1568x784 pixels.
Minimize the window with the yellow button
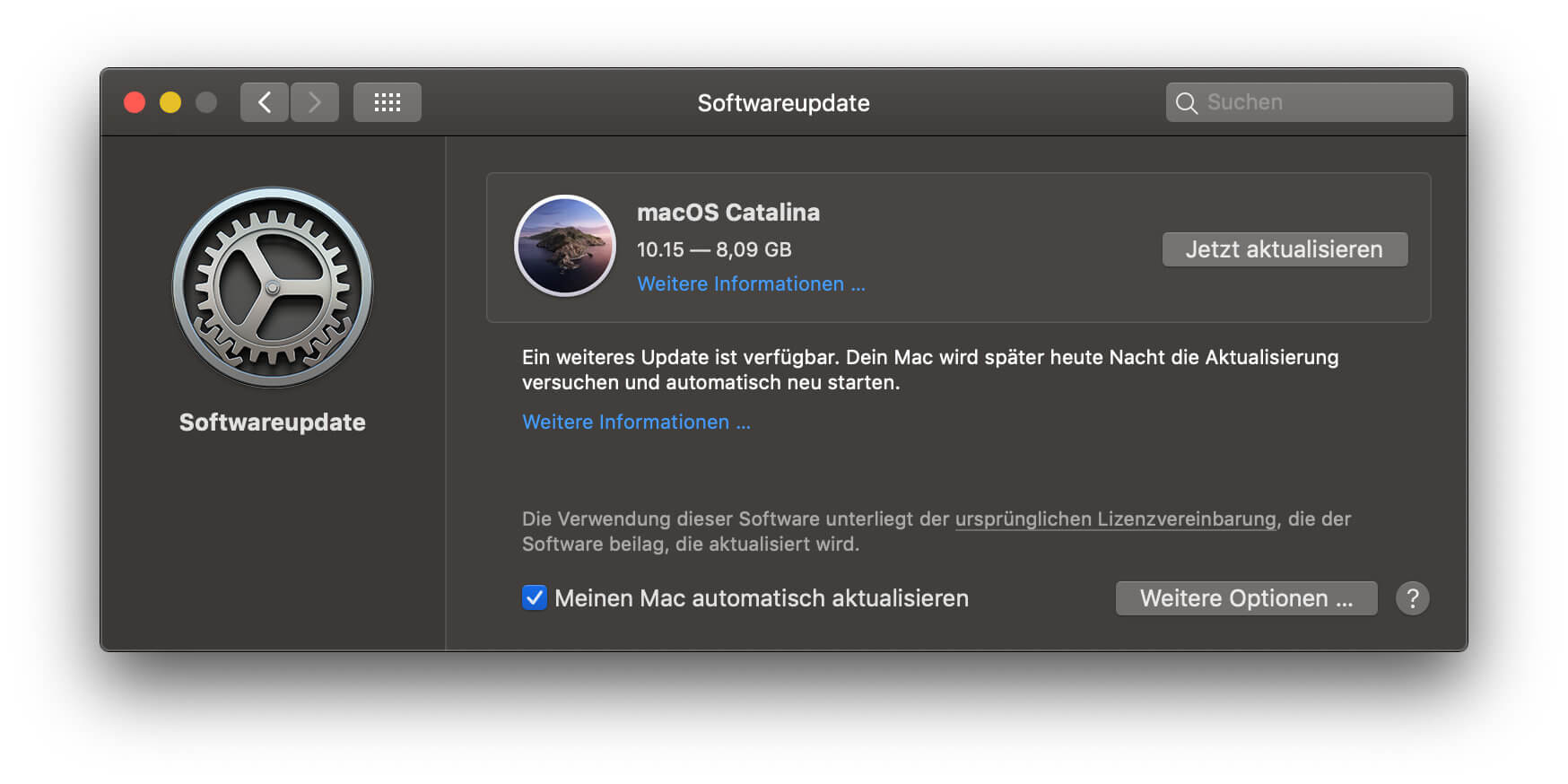point(170,102)
